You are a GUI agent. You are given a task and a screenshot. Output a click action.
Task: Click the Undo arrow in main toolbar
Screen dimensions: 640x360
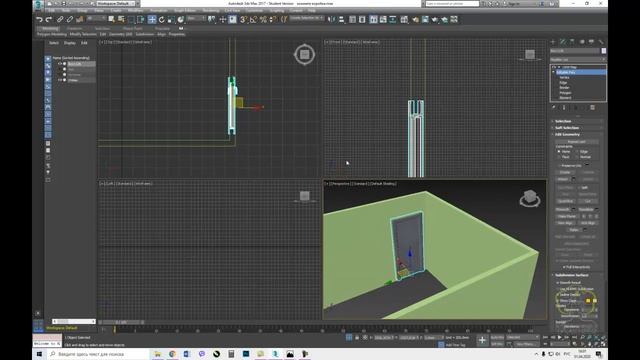click(x=39, y=19)
